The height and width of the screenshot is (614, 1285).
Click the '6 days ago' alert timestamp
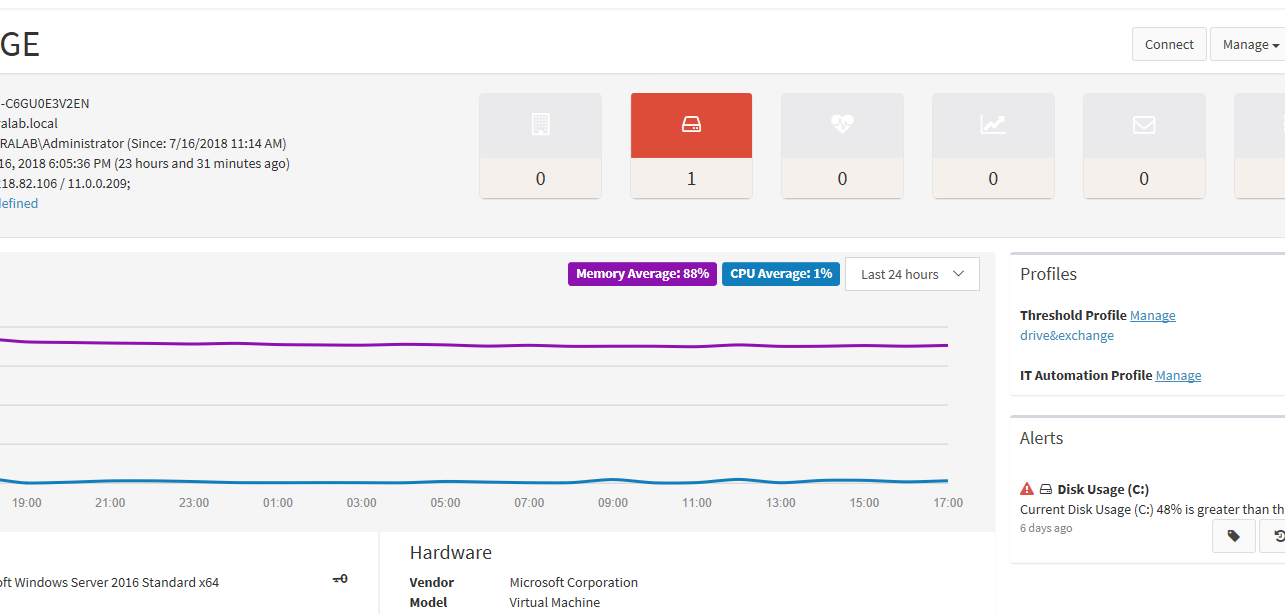[1046, 528]
